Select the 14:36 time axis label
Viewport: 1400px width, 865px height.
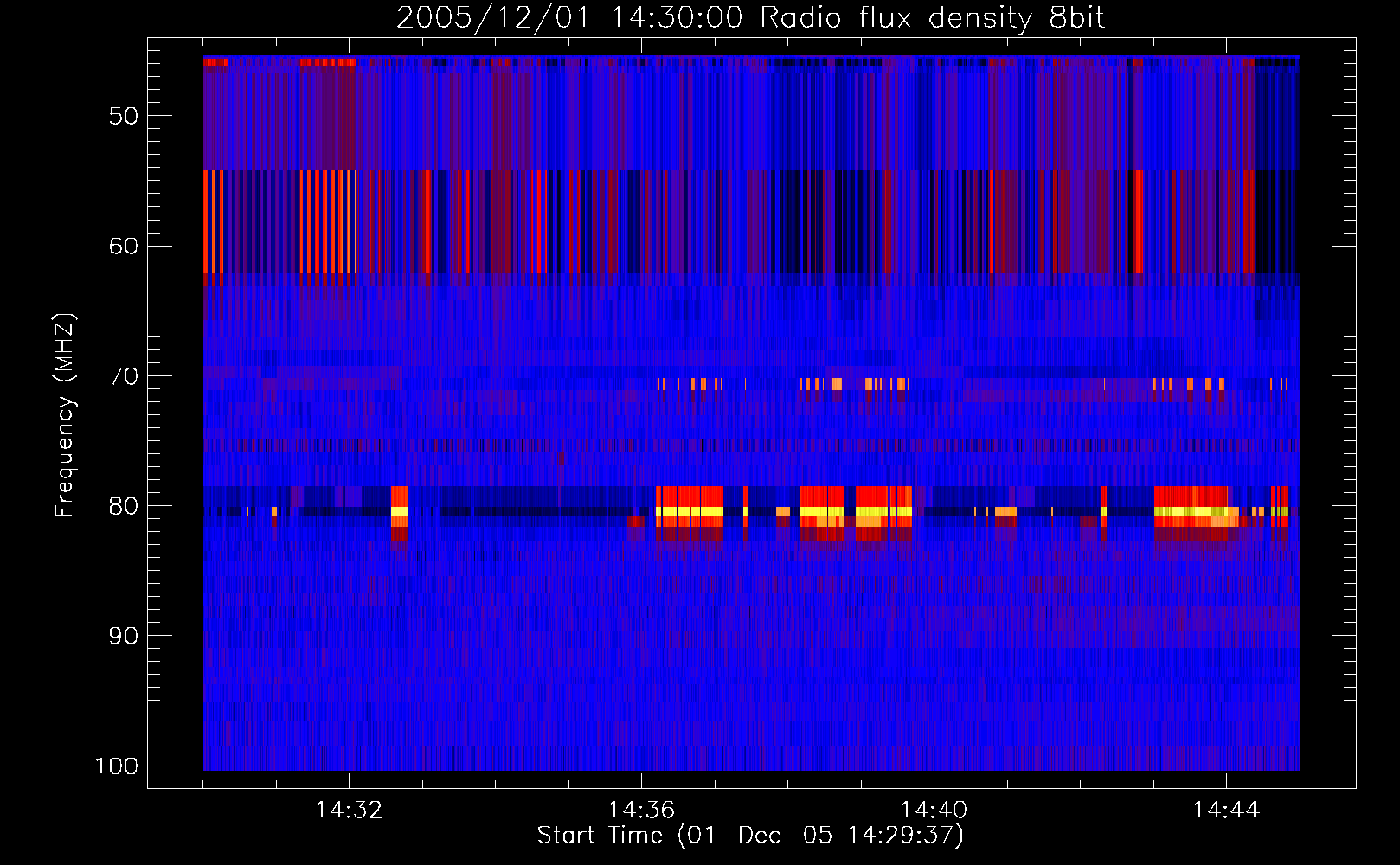[x=641, y=811]
